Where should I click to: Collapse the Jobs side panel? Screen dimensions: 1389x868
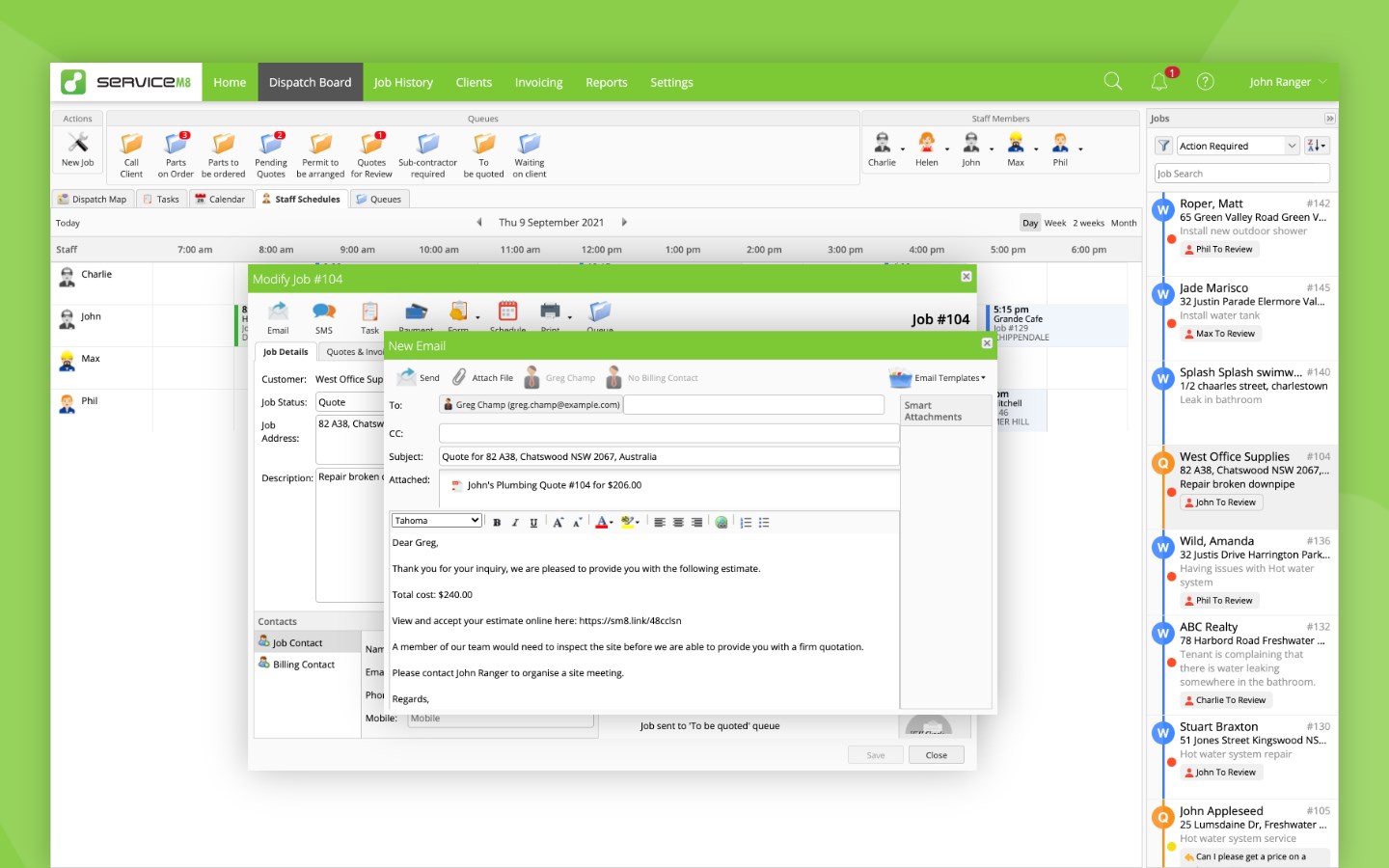1329,119
